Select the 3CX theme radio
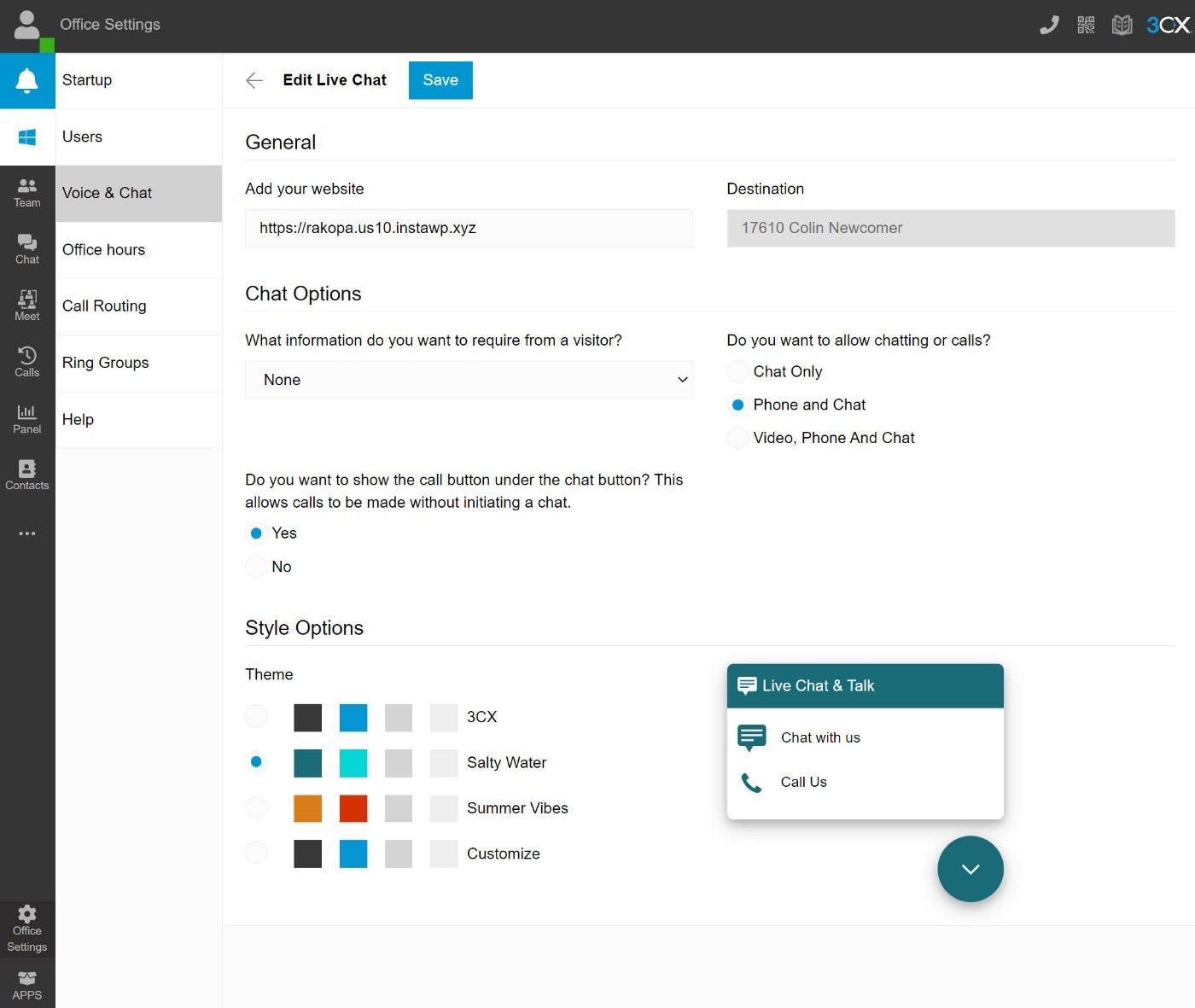 (x=256, y=716)
